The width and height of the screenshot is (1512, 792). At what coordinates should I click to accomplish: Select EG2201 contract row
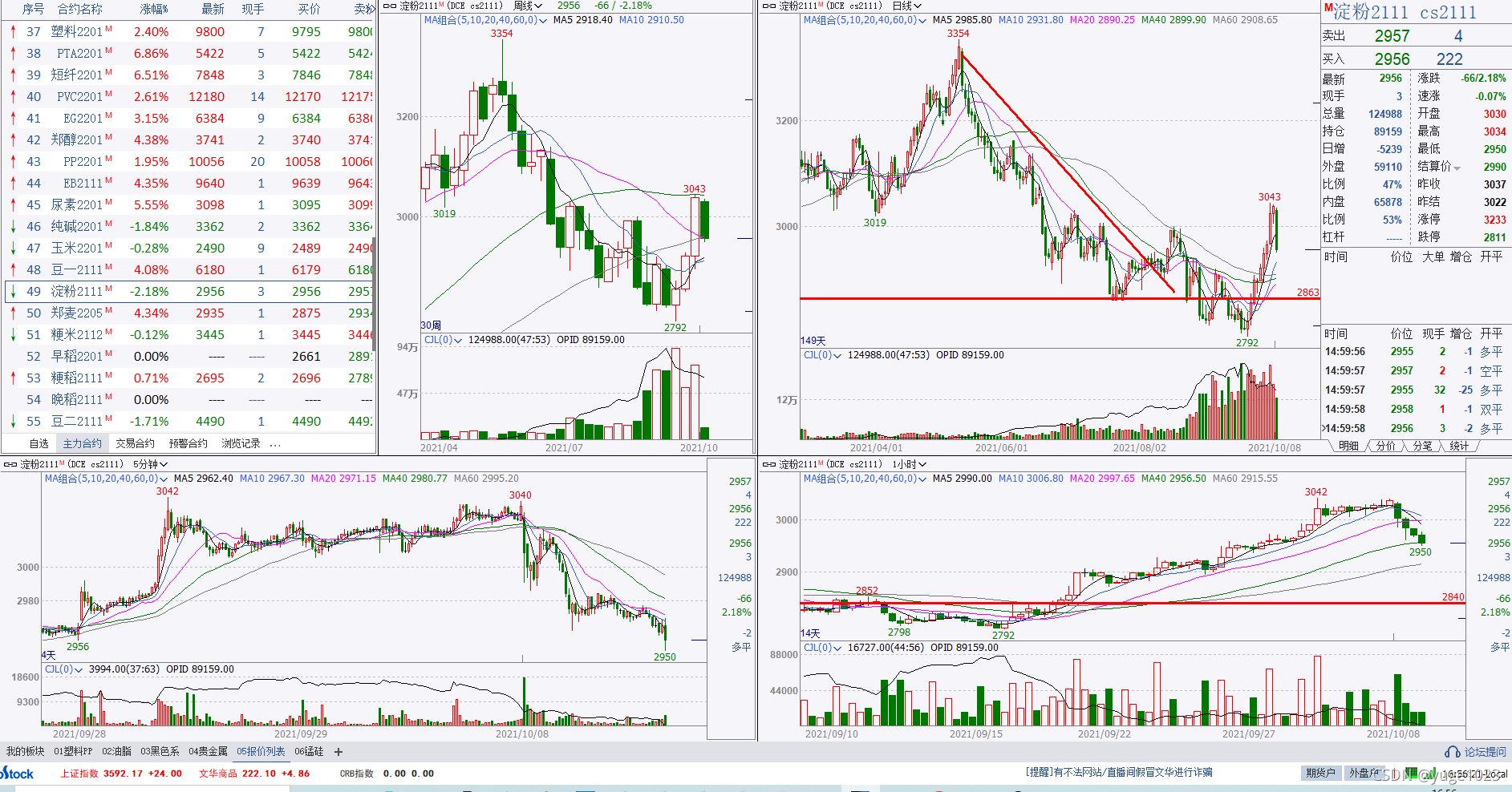point(189,119)
